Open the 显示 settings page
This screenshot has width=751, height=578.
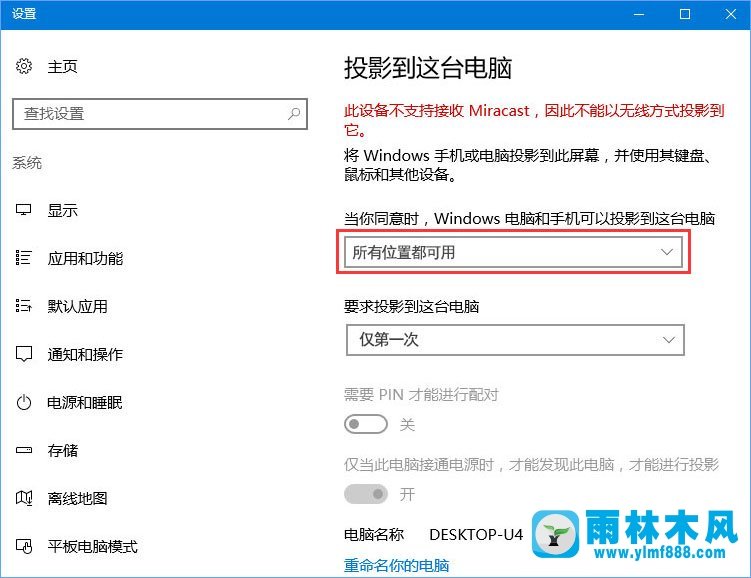62,210
